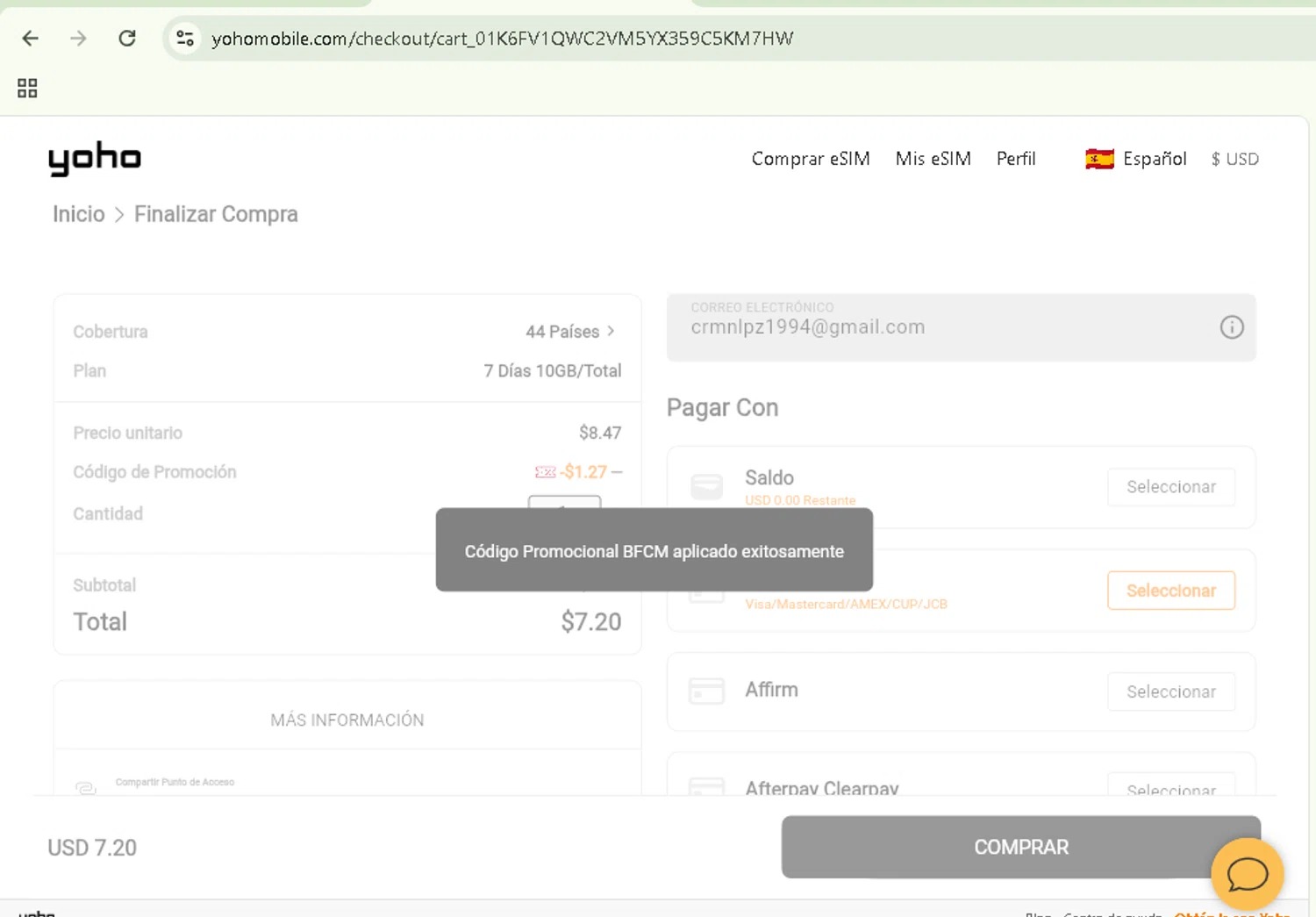Expand the 44 Países coverage list
The width and height of the screenshot is (1316, 917).
570,332
